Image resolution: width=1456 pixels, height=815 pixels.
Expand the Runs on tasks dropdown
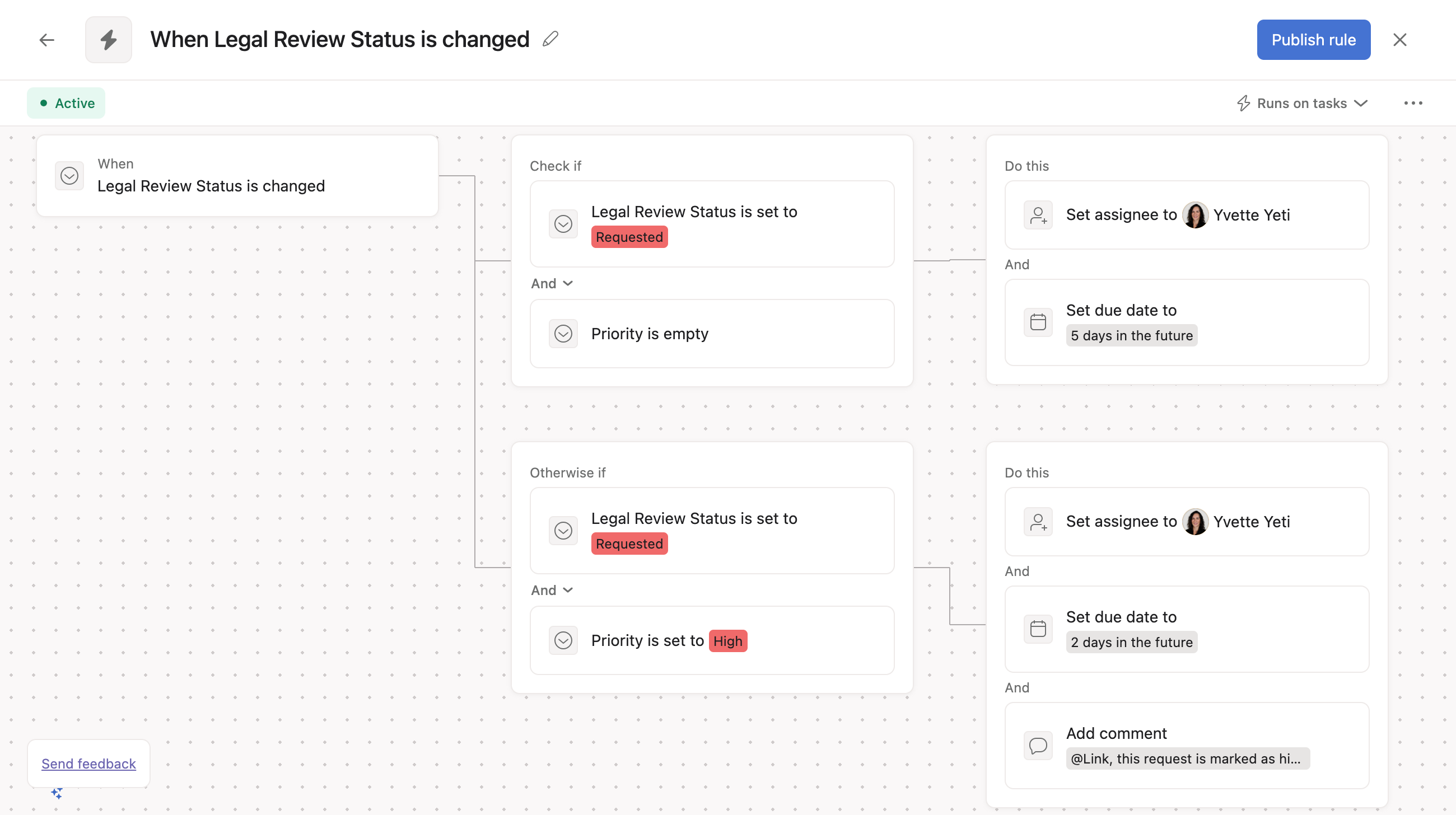point(1301,103)
